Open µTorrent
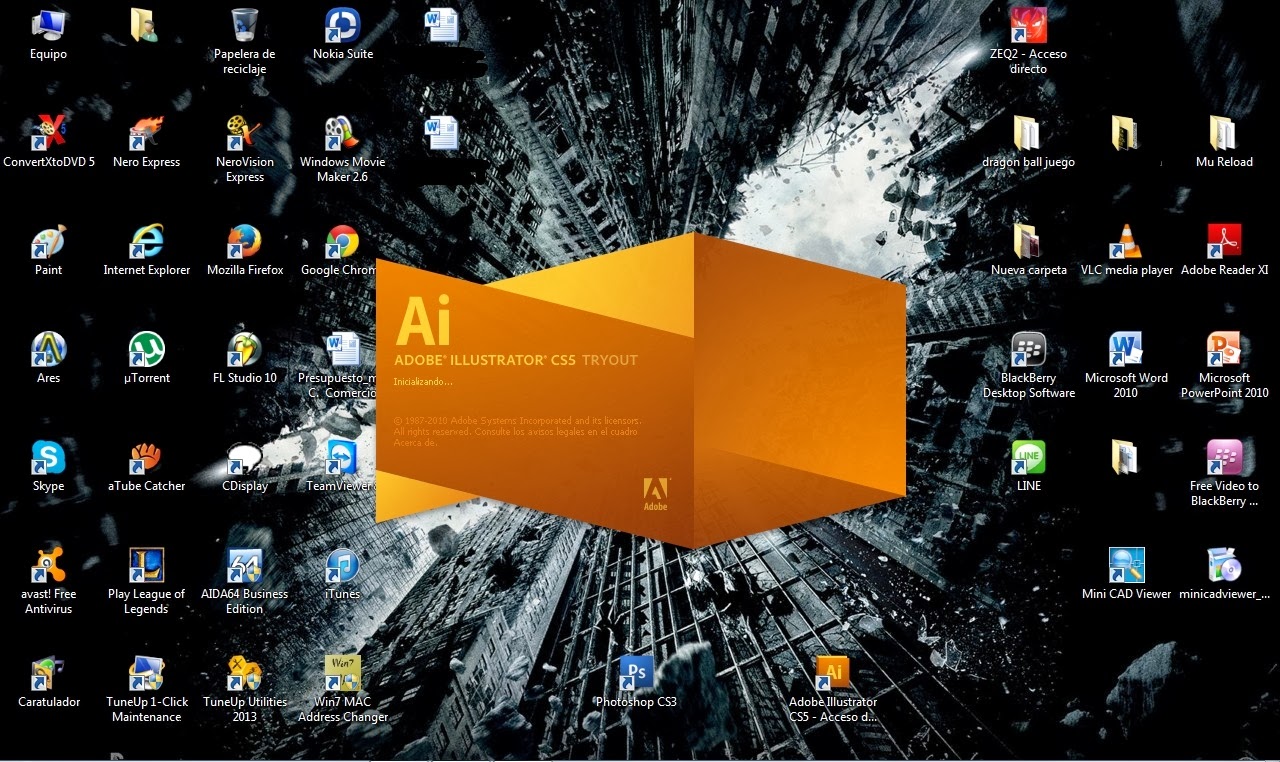 coord(146,348)
